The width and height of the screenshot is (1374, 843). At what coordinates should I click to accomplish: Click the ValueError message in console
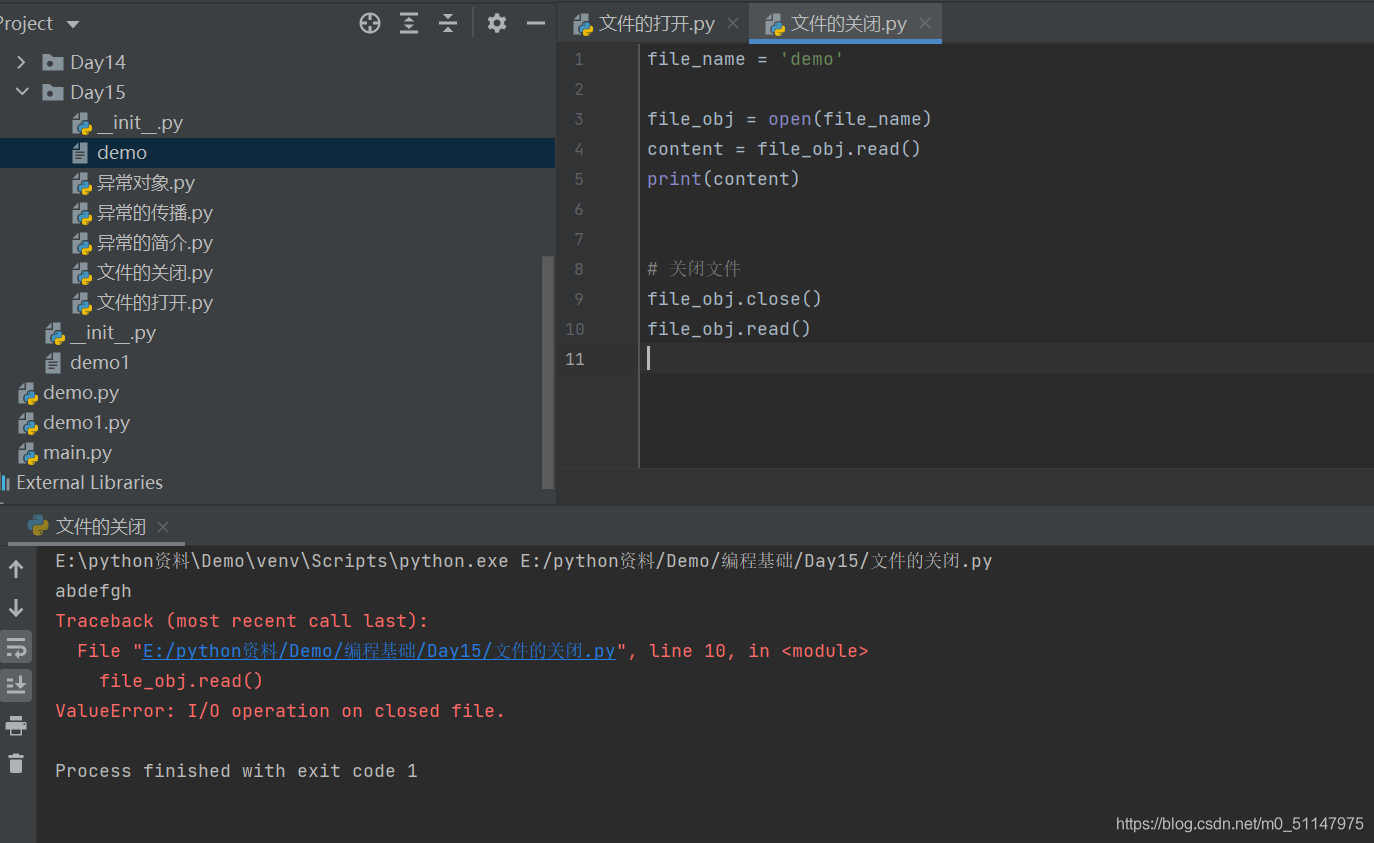tap(280, 711)
